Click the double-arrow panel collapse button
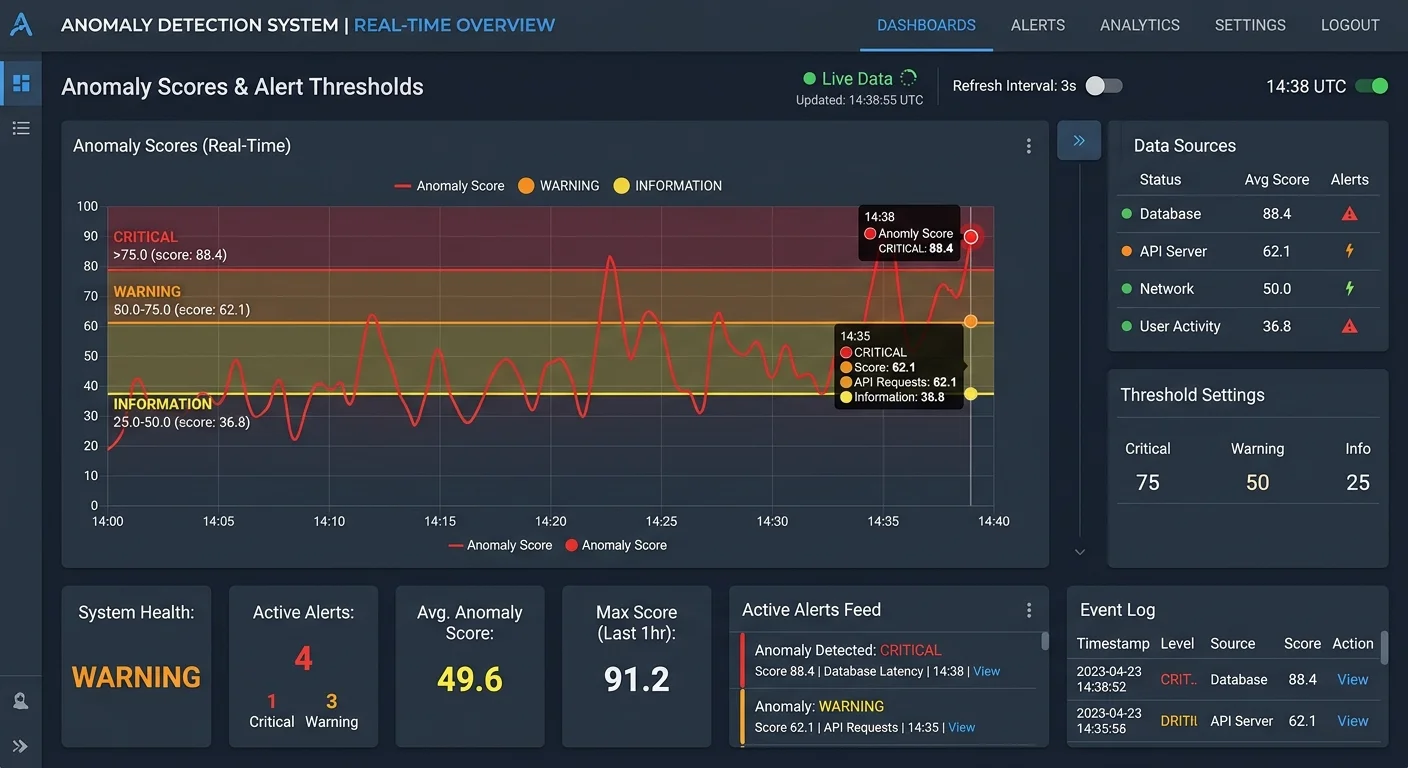Screen dimensions: 1408x768 pos(1079,141)
